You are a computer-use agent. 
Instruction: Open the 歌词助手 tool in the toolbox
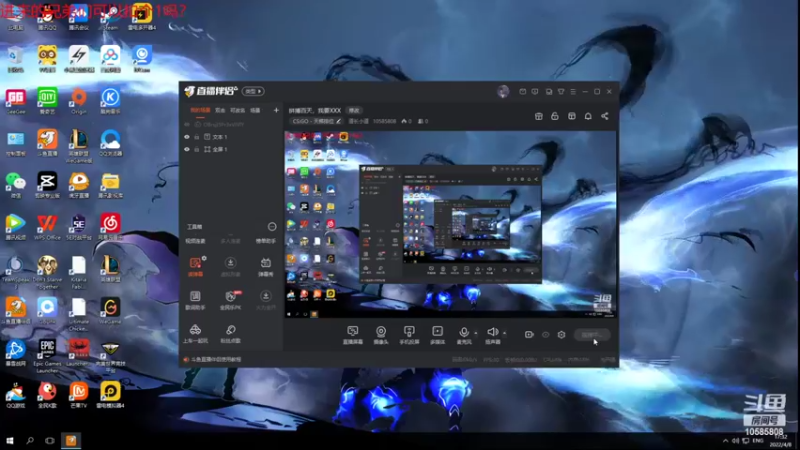point(195,301)
